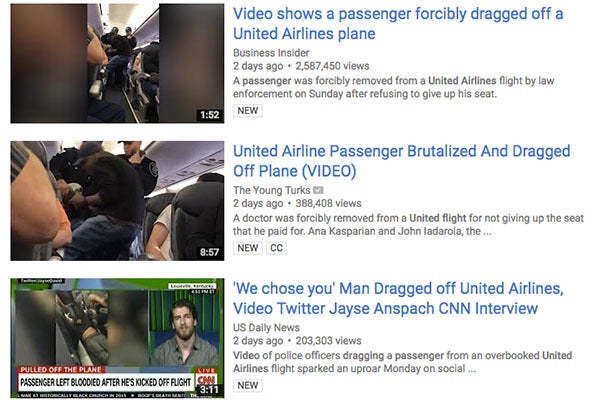This screenshot has height=400, width=600.
Task: Click the 2,587,450 views metadata line
Action: (x=301, y=66)
